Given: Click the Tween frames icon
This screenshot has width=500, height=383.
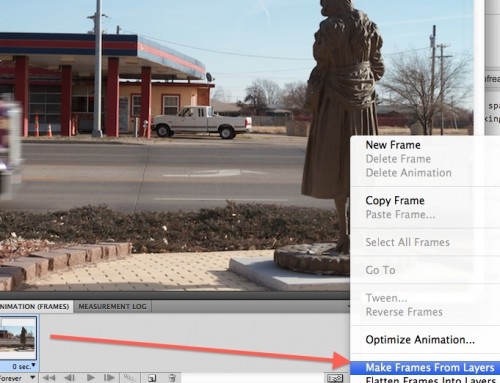Looking at the screenshot, I should (x=130, y=378).
